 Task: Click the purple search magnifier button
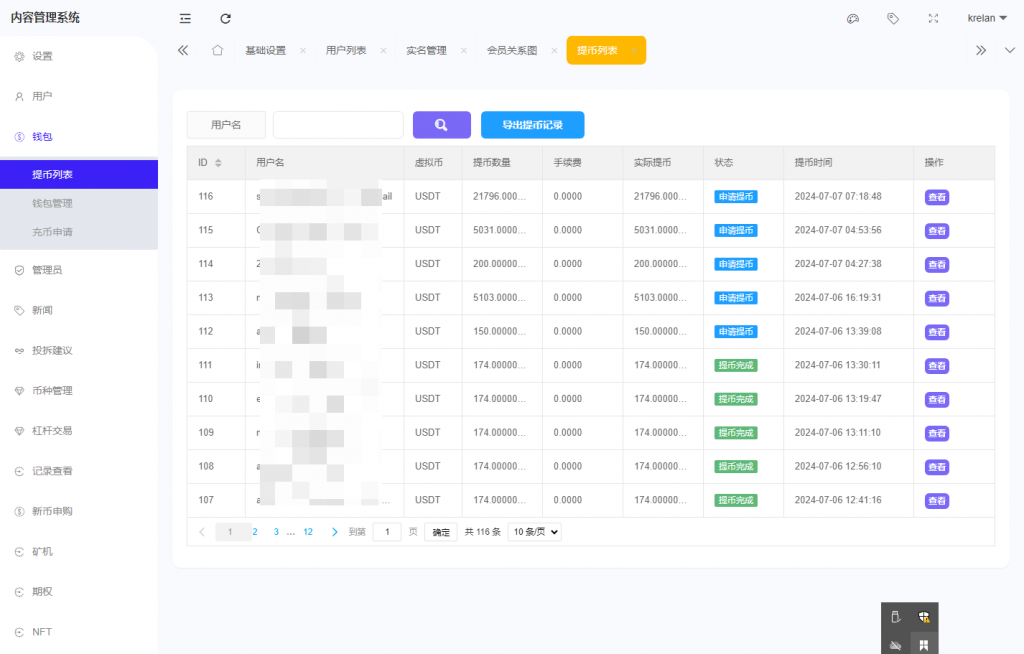pyautogui.click(x=441, y=125)
